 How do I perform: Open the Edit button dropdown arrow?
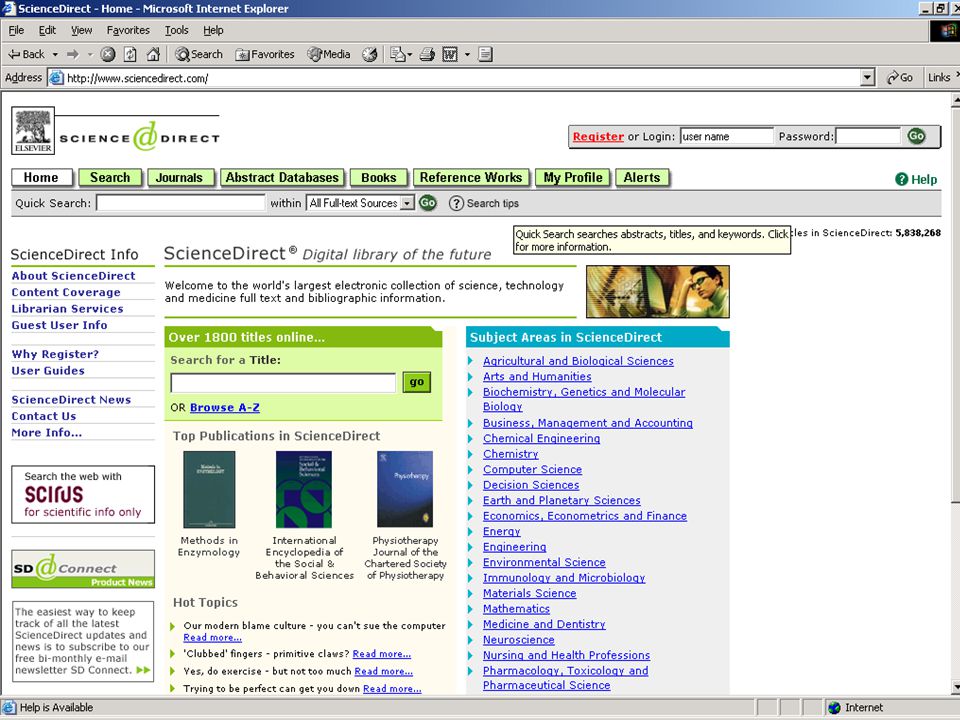coord(467,54)
